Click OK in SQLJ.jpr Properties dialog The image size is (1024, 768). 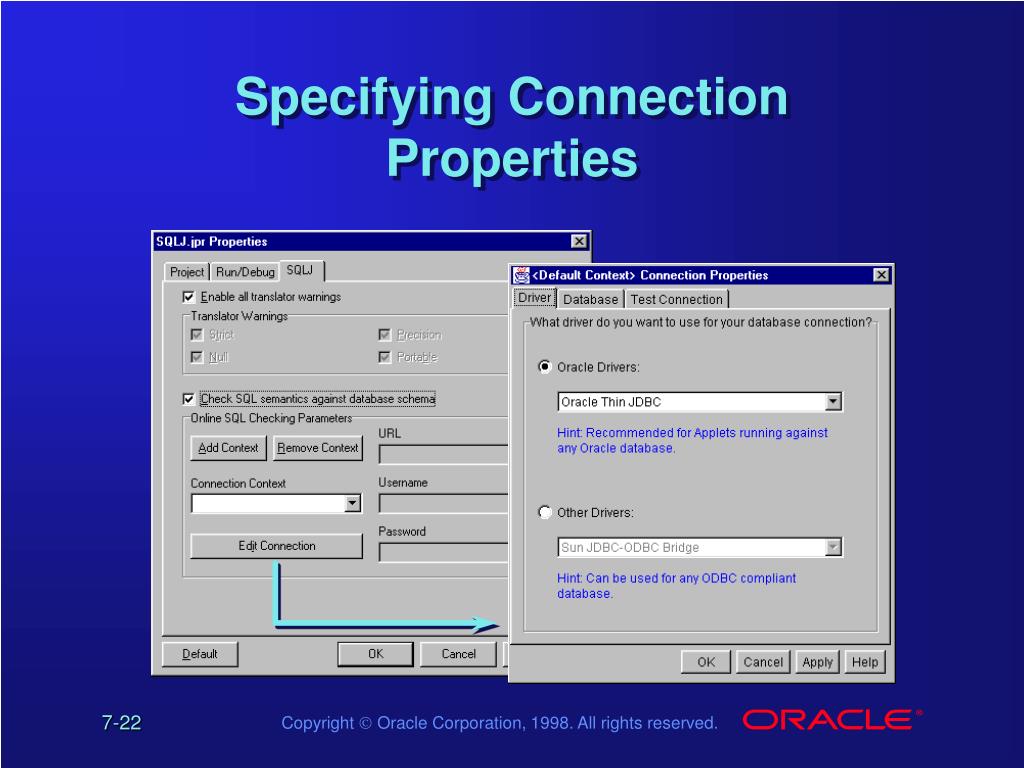click(x=376, y=654)
